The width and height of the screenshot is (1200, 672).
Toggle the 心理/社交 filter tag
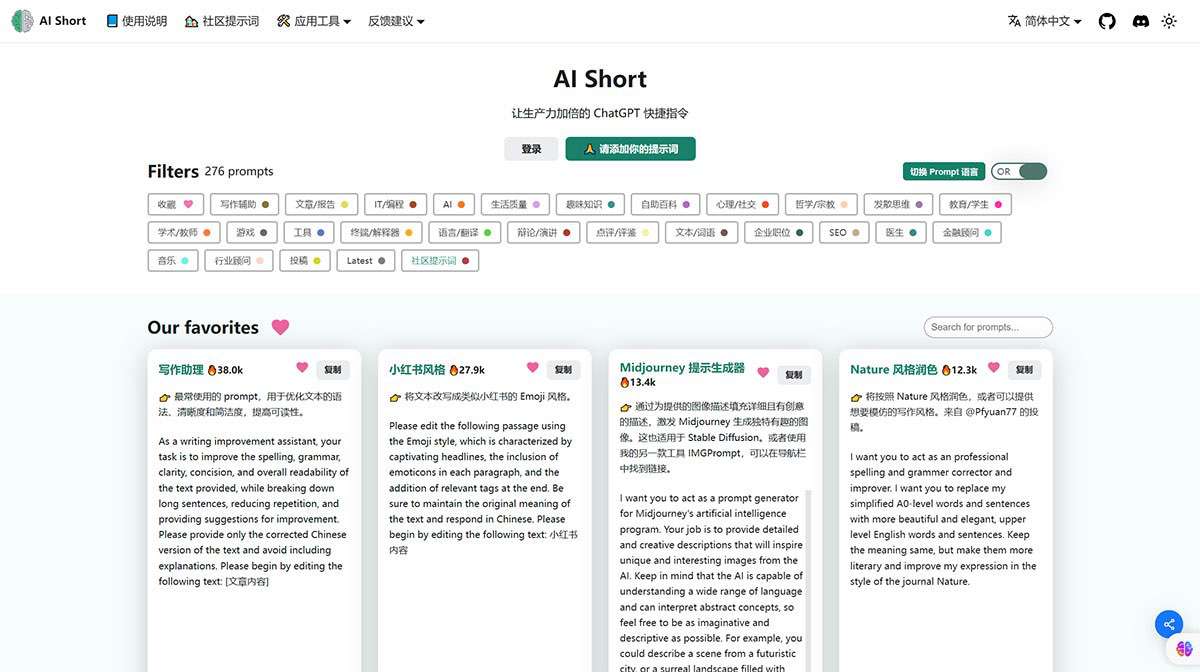[742, 204]
